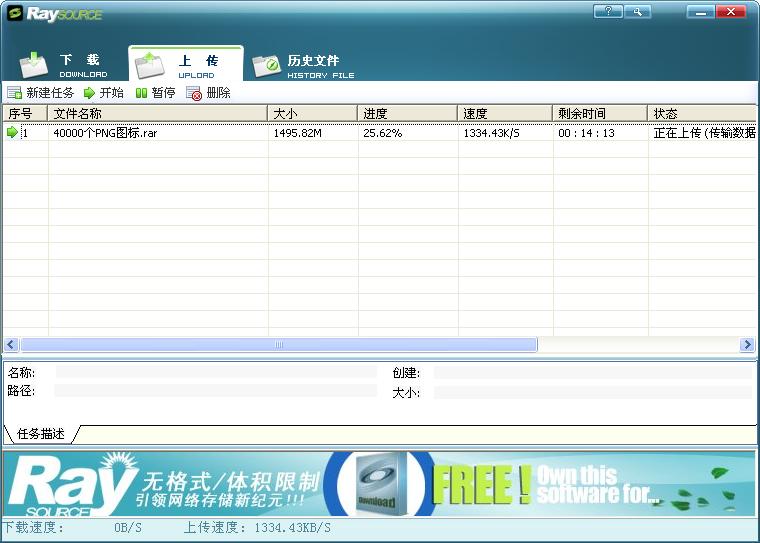Click the 开始 label in the toolbar
Viewport: 760px width, 543px height.
(111, 93)
